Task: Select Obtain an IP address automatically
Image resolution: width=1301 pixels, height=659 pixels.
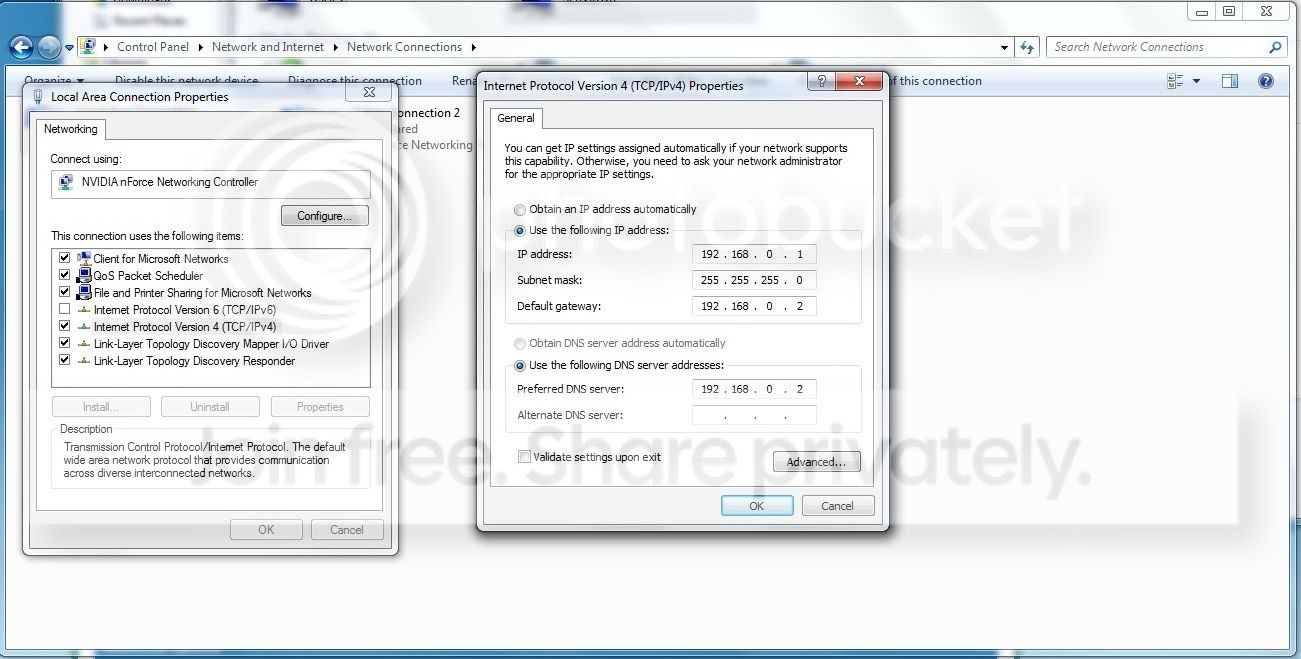Action: (519, 209)
